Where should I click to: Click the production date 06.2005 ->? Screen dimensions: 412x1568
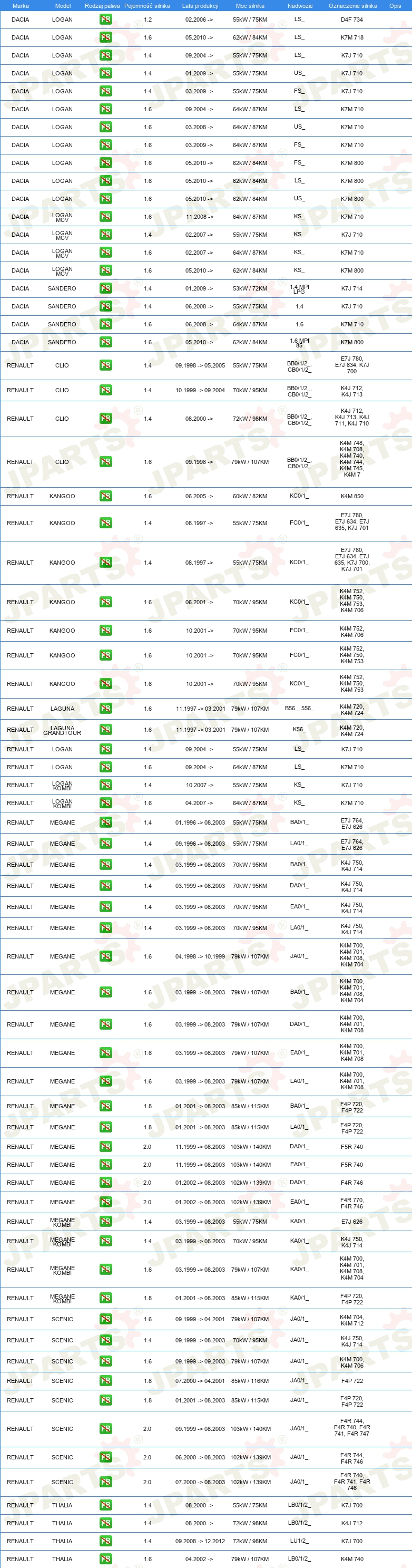(x=199, y=496)
